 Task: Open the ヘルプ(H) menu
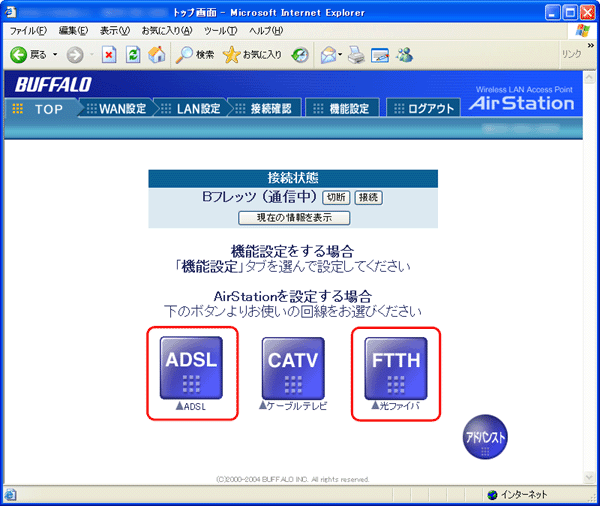pyautogui.click(x=266, y=31)
